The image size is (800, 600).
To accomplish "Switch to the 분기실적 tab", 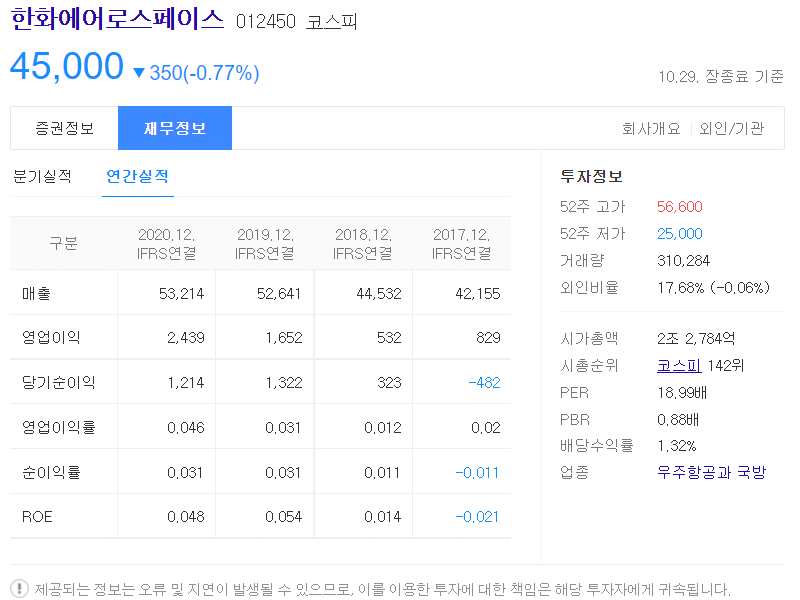I will pos(42,177).
